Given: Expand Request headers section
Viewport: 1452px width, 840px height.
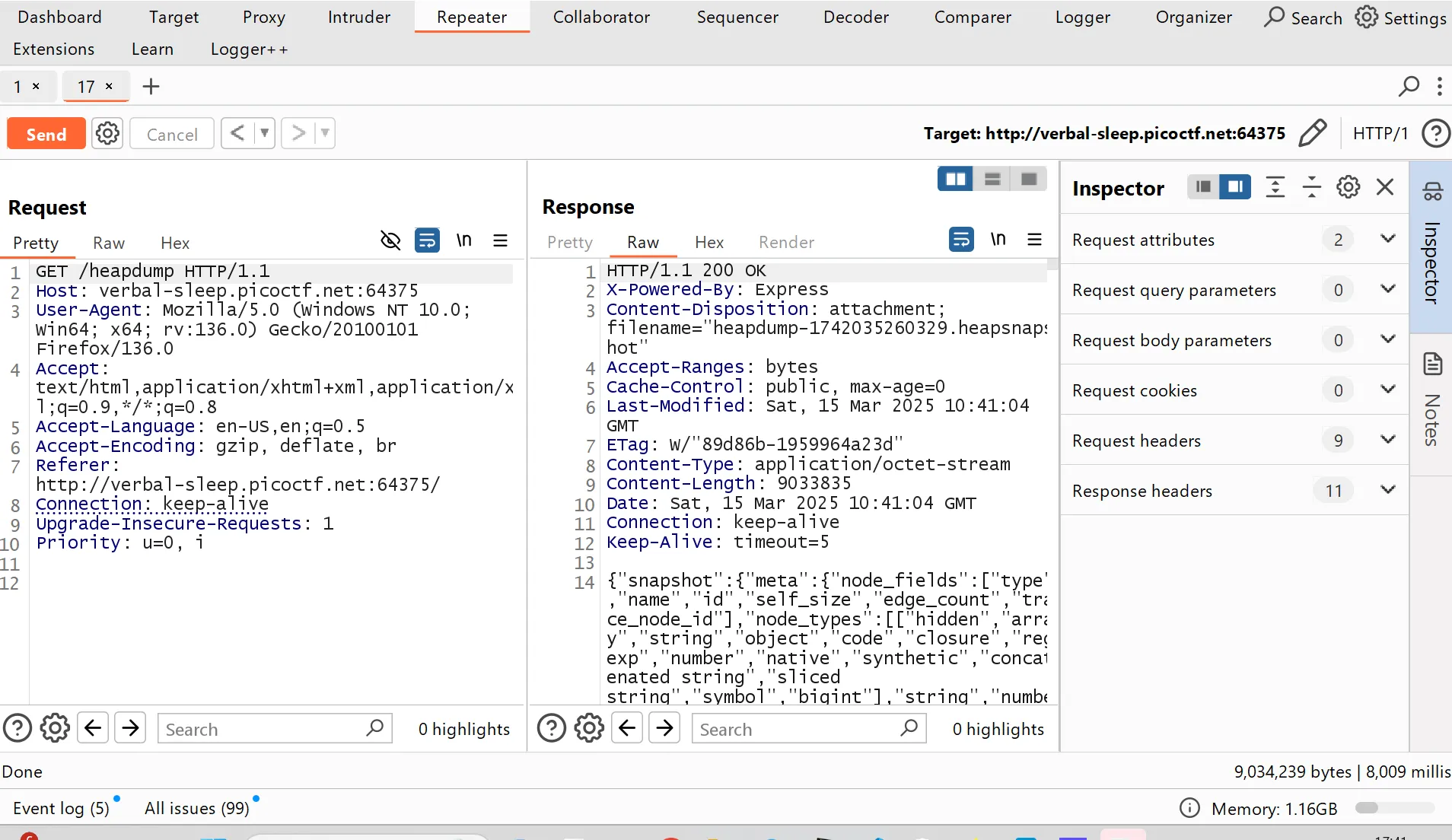Looking at the screenshot, I should coord(1387,440).
